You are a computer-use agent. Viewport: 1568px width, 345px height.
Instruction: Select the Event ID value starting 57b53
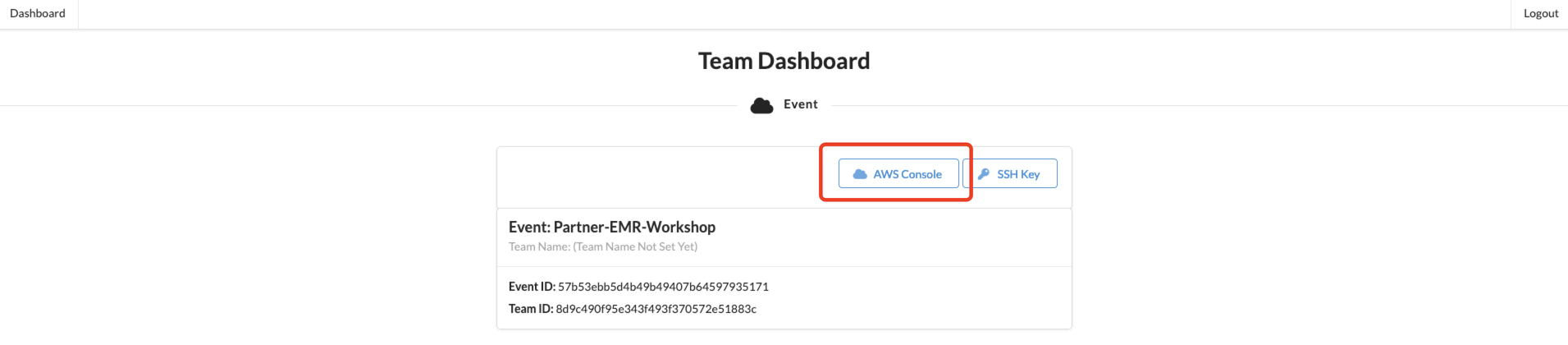click(x=663, y=287)
